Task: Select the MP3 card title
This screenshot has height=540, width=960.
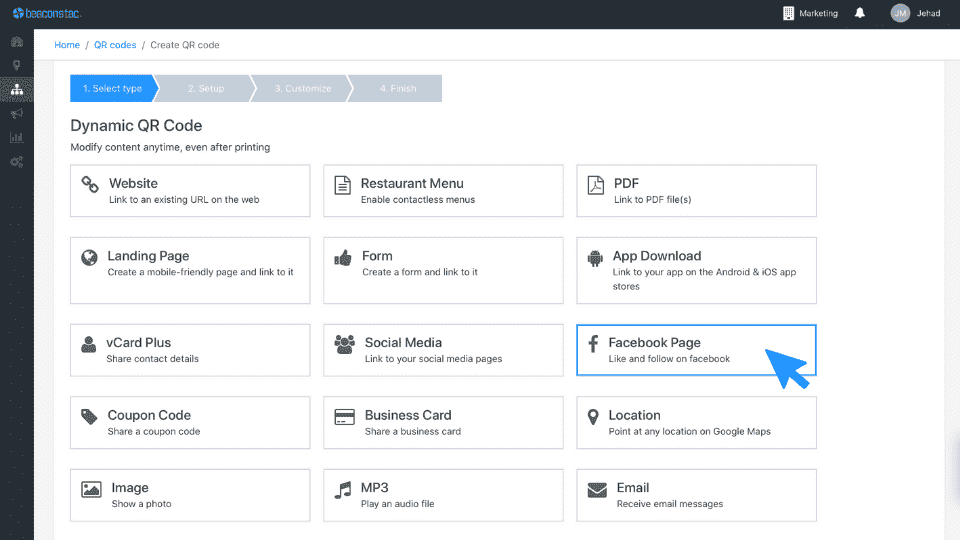Action: 375,487
